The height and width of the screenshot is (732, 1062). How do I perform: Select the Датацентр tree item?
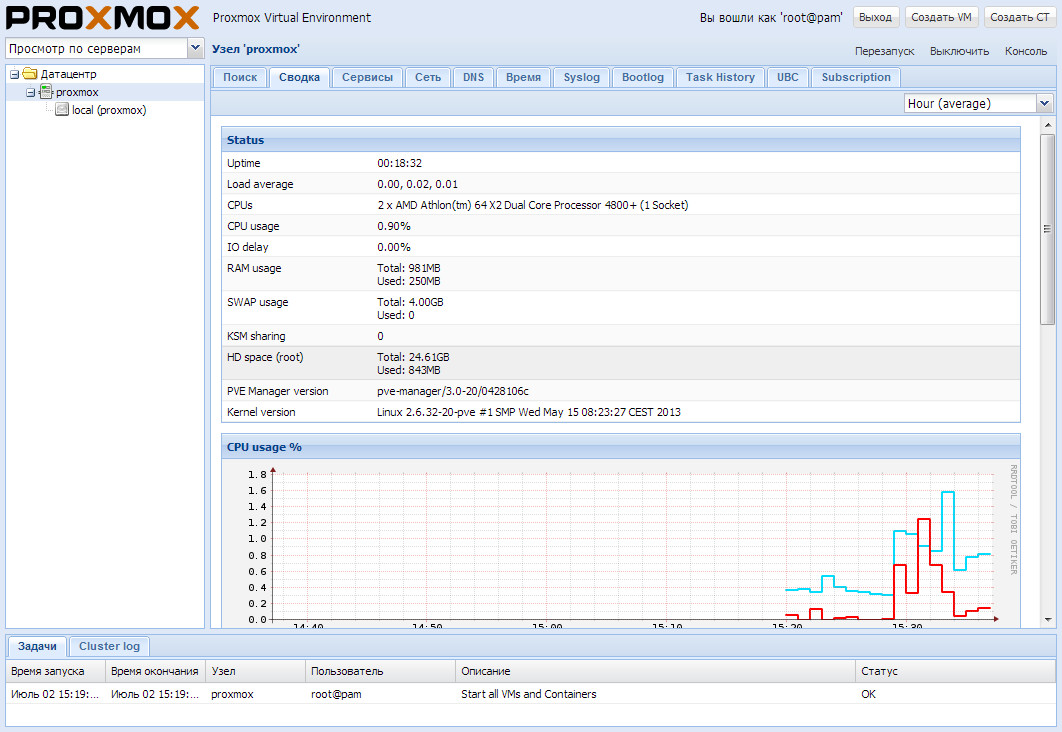click(68, 74)
